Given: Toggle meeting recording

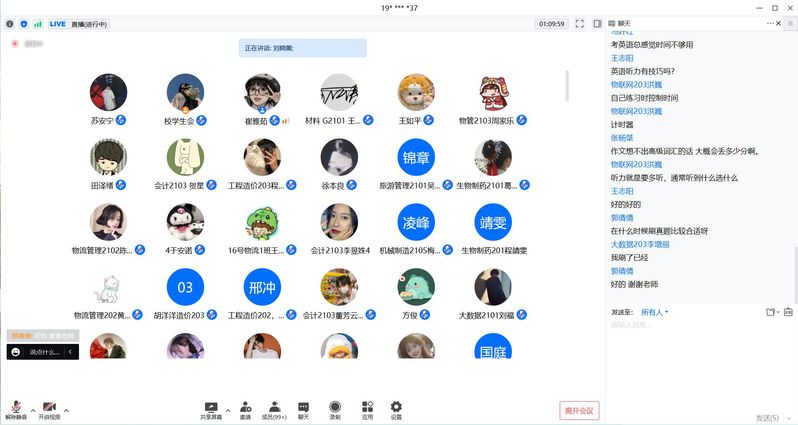Looking at the screenshot, I should click(335, 409).
